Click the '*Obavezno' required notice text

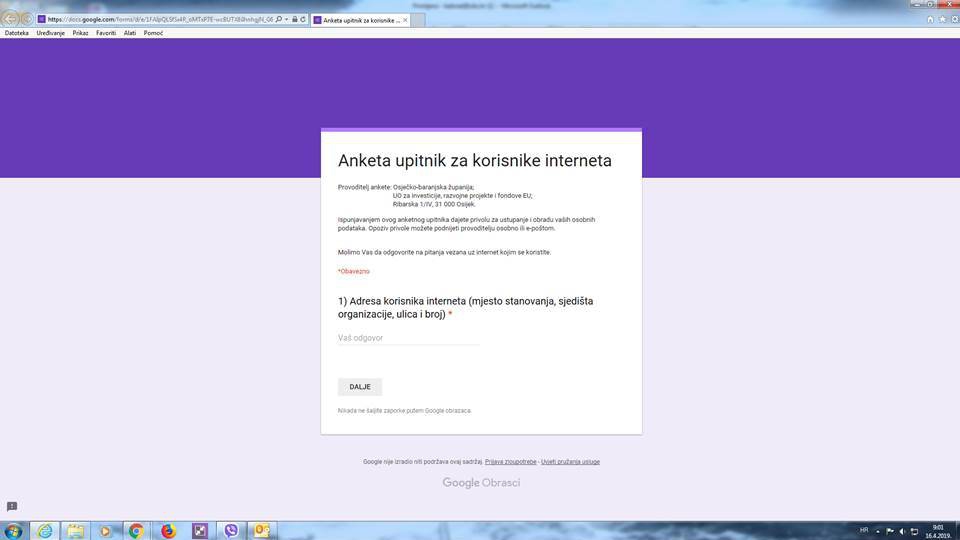tap(354, 271)
